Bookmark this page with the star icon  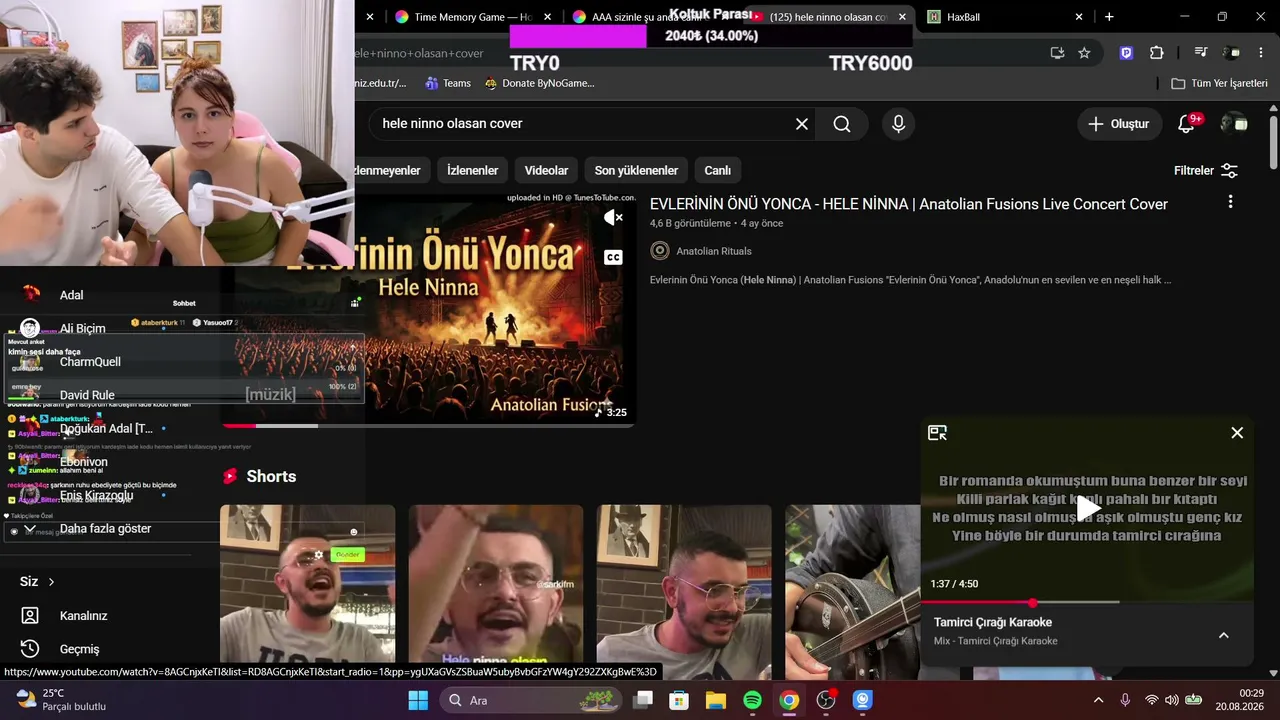coord(1084,53)
